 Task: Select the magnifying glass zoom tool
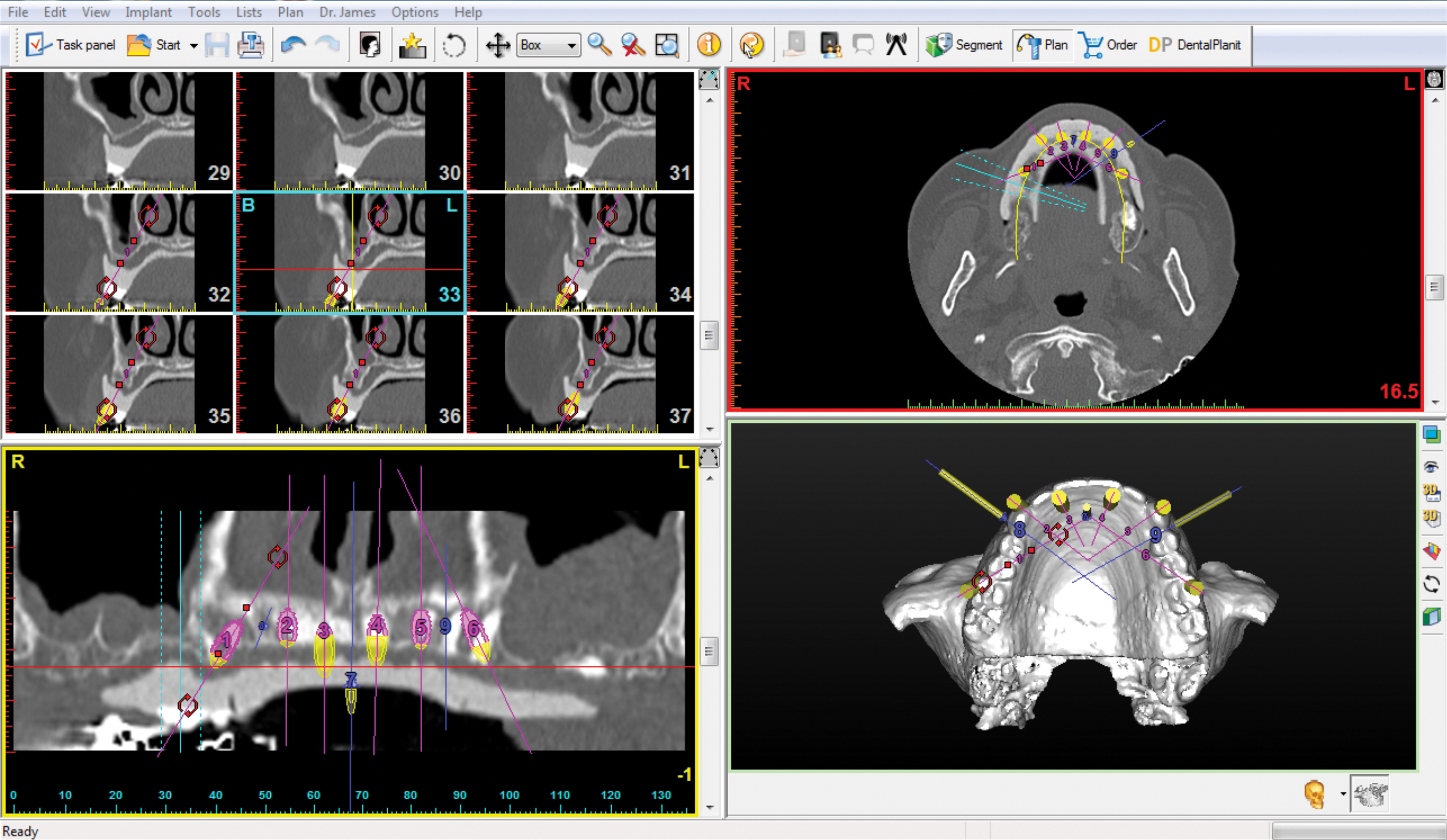(x=600, y=45)
